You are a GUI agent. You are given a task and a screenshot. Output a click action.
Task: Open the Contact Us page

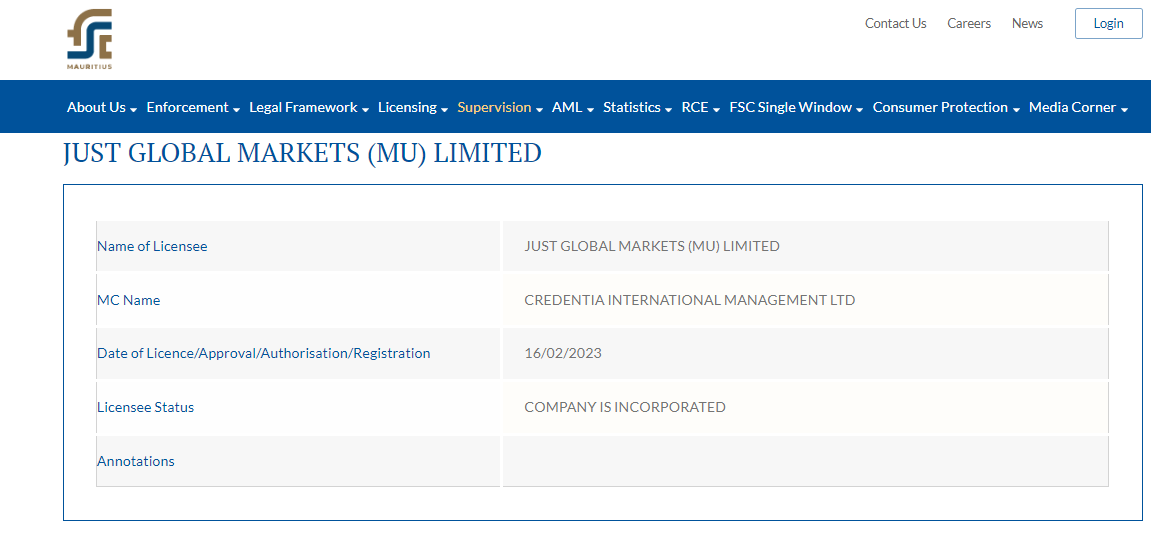coord(896,23)
